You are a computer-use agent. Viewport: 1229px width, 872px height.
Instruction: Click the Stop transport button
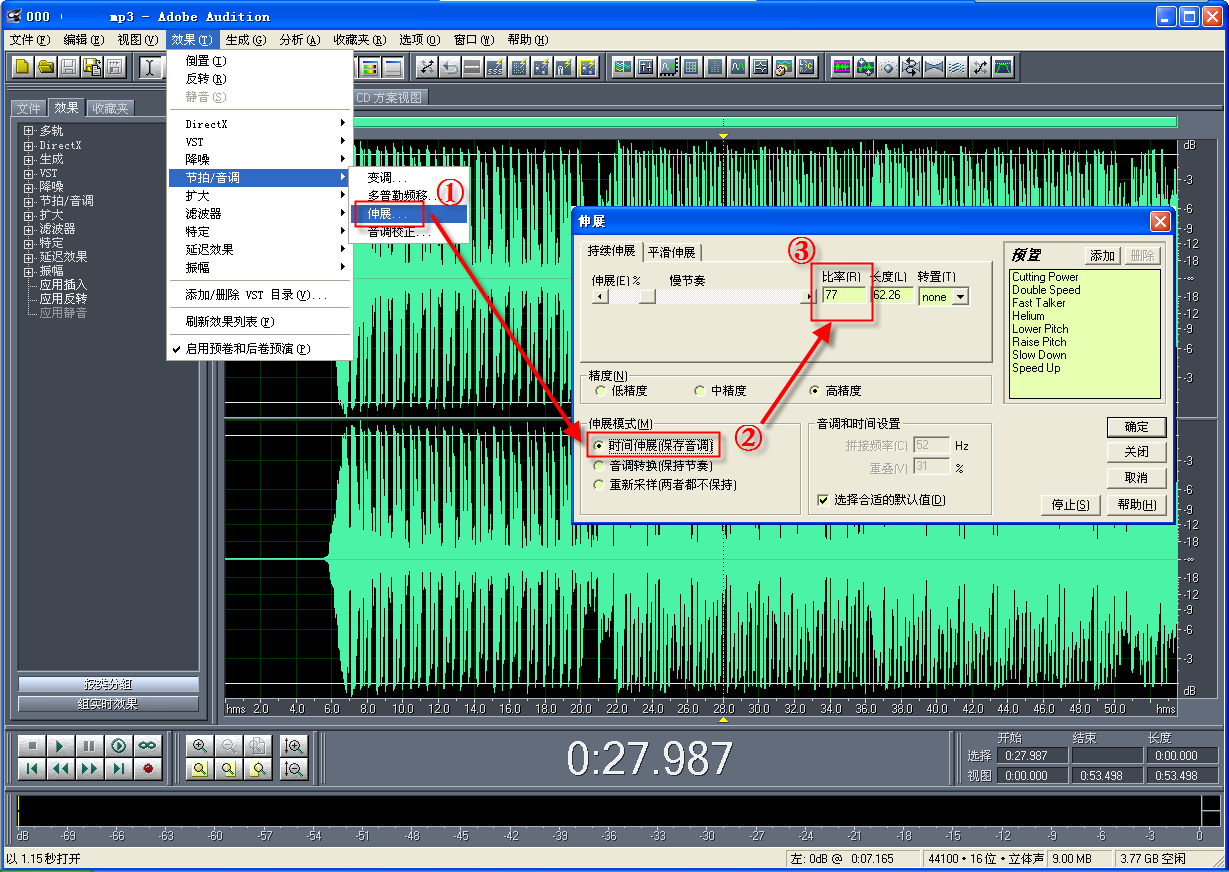click(31, 746)
